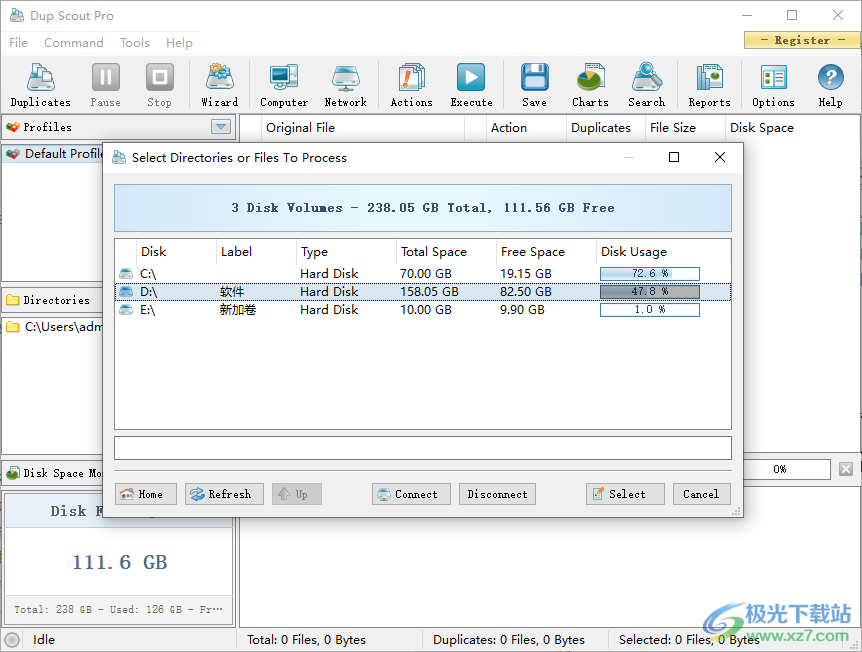Screen dimensions: 862x652
Task: Click the Duplicates column header in results
Action: point(606,128)
